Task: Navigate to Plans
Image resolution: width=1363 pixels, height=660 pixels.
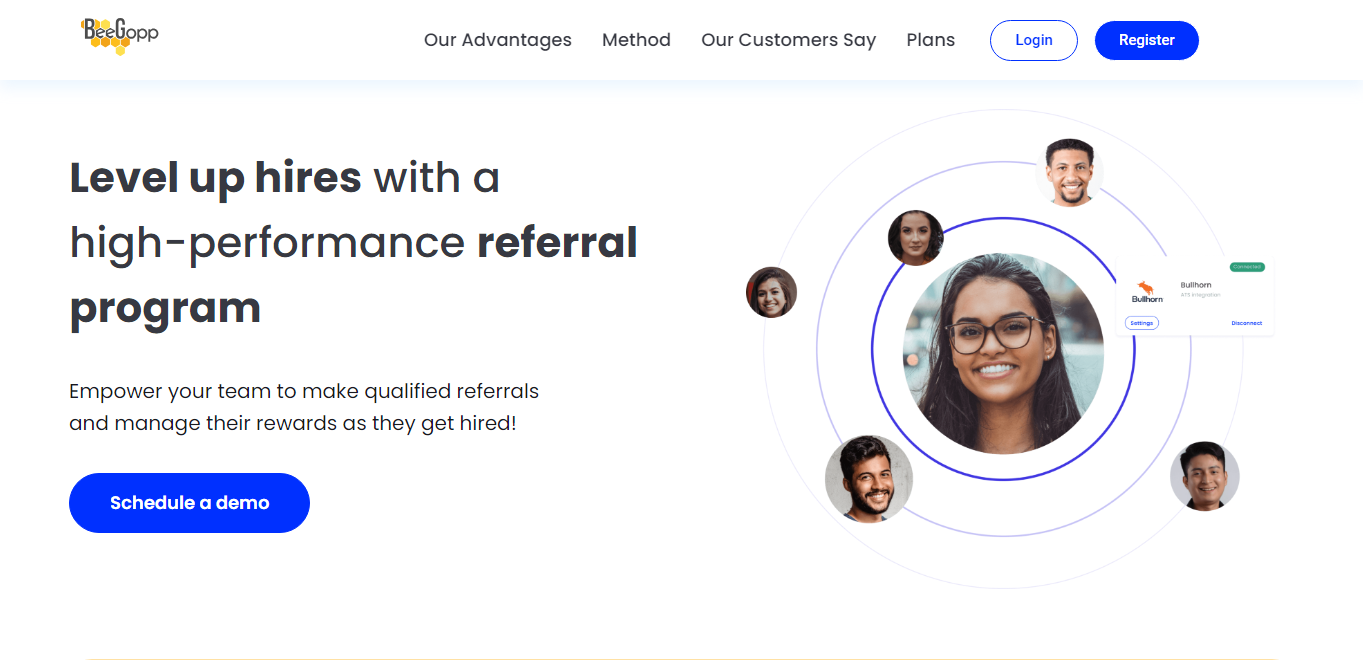Action: click(931, 40)
